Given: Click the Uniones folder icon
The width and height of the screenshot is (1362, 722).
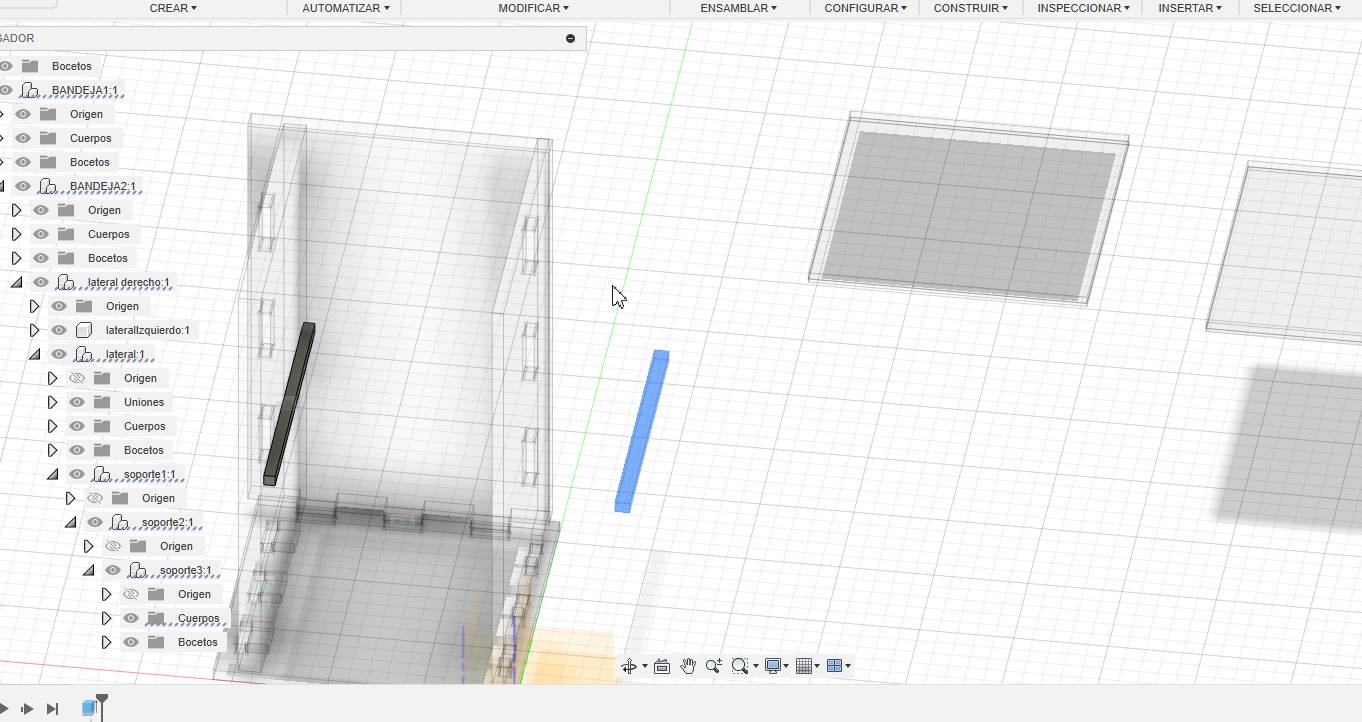Looking at the screenshot, I should pos(102,402).
